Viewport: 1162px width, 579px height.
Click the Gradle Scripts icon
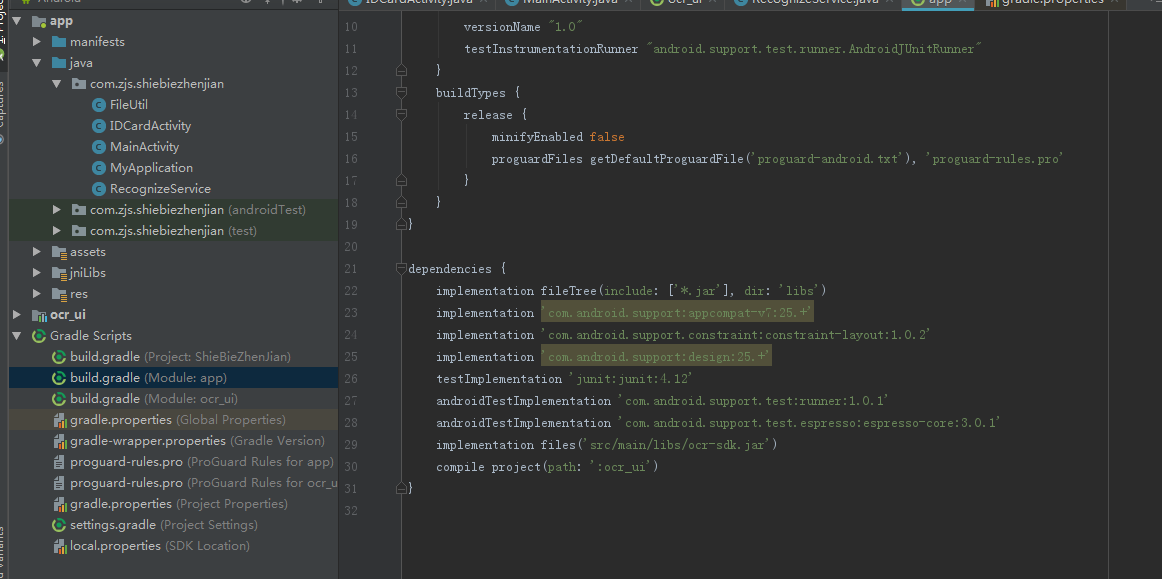(x=39, y=336)
